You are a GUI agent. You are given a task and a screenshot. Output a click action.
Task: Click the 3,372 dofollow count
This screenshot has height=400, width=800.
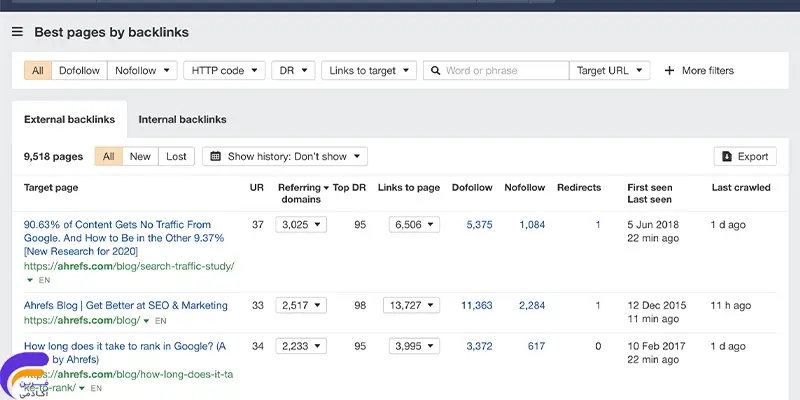(x=480, y=346)
